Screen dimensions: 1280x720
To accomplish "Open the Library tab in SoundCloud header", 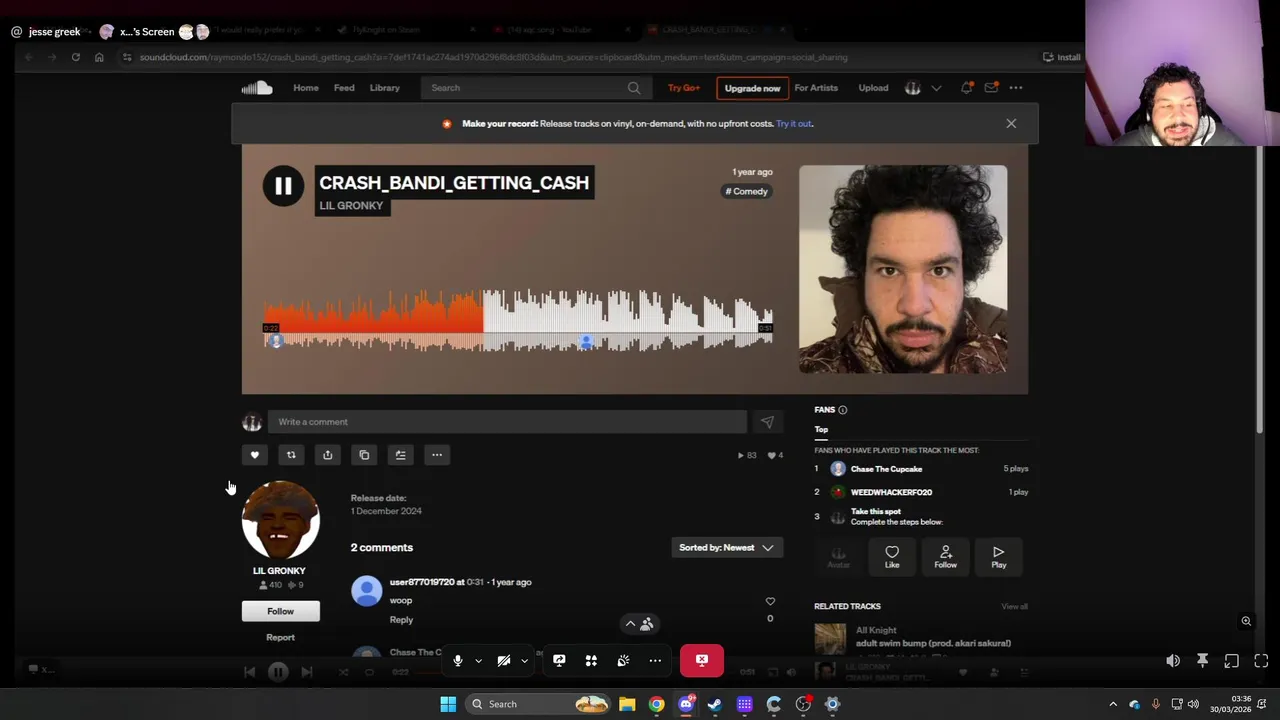I will click(385, 88).
